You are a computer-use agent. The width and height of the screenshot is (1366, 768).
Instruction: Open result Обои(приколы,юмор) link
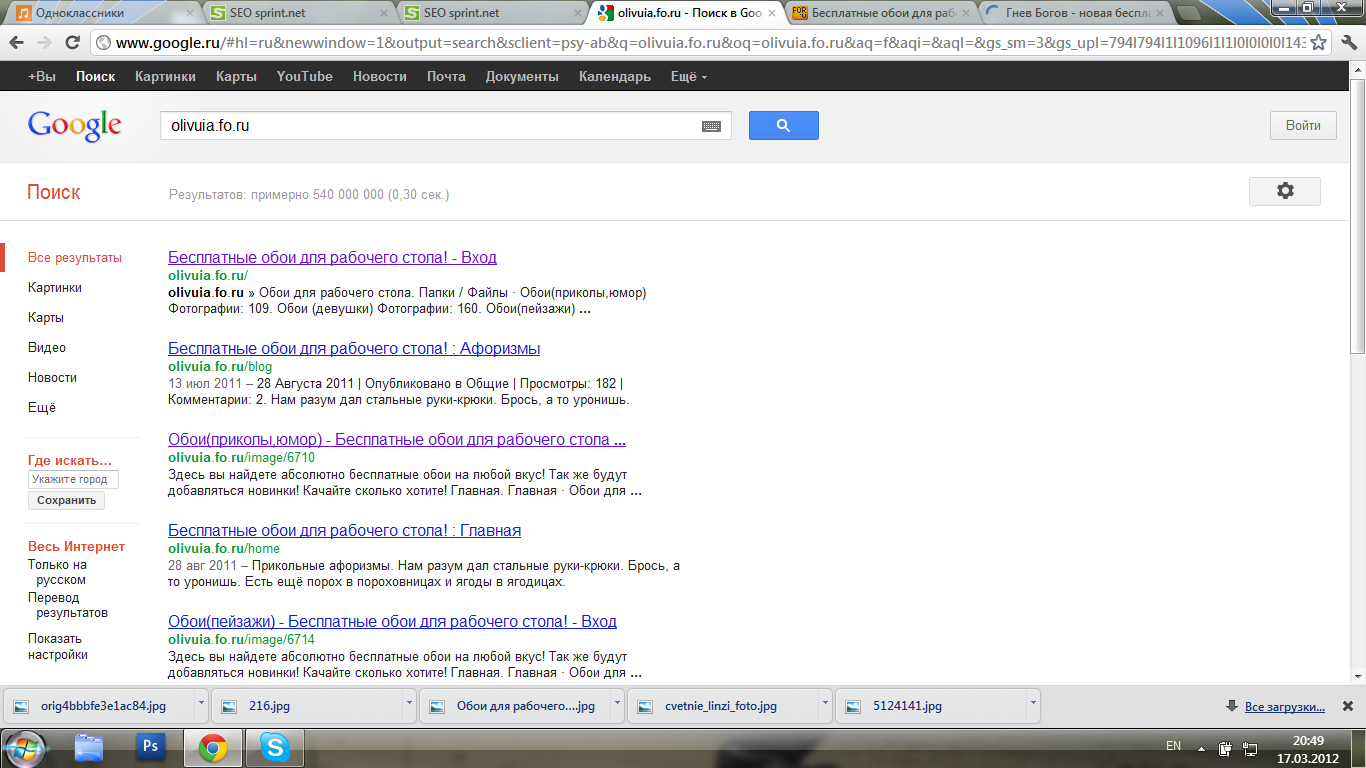click(x=397, y=439)
